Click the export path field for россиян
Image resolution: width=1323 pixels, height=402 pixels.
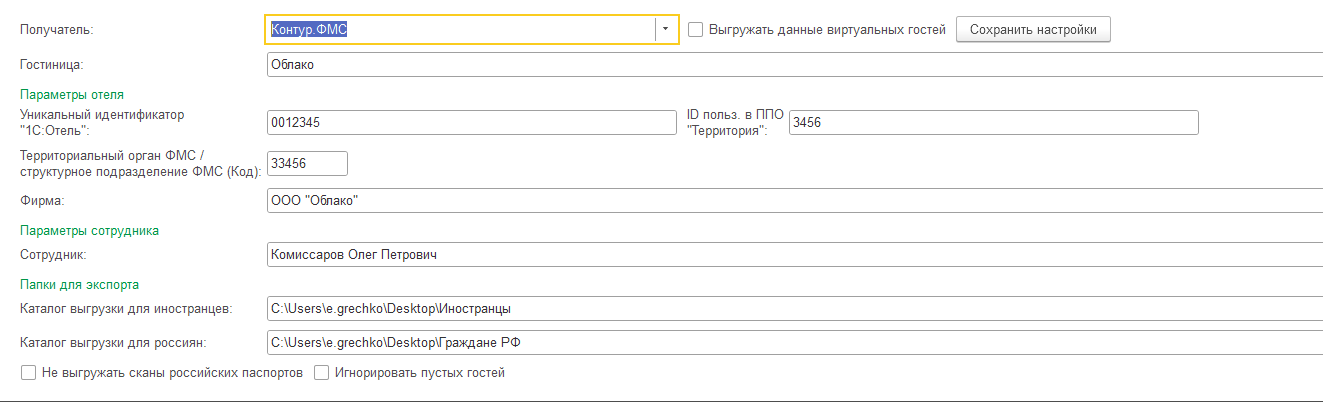790,343
